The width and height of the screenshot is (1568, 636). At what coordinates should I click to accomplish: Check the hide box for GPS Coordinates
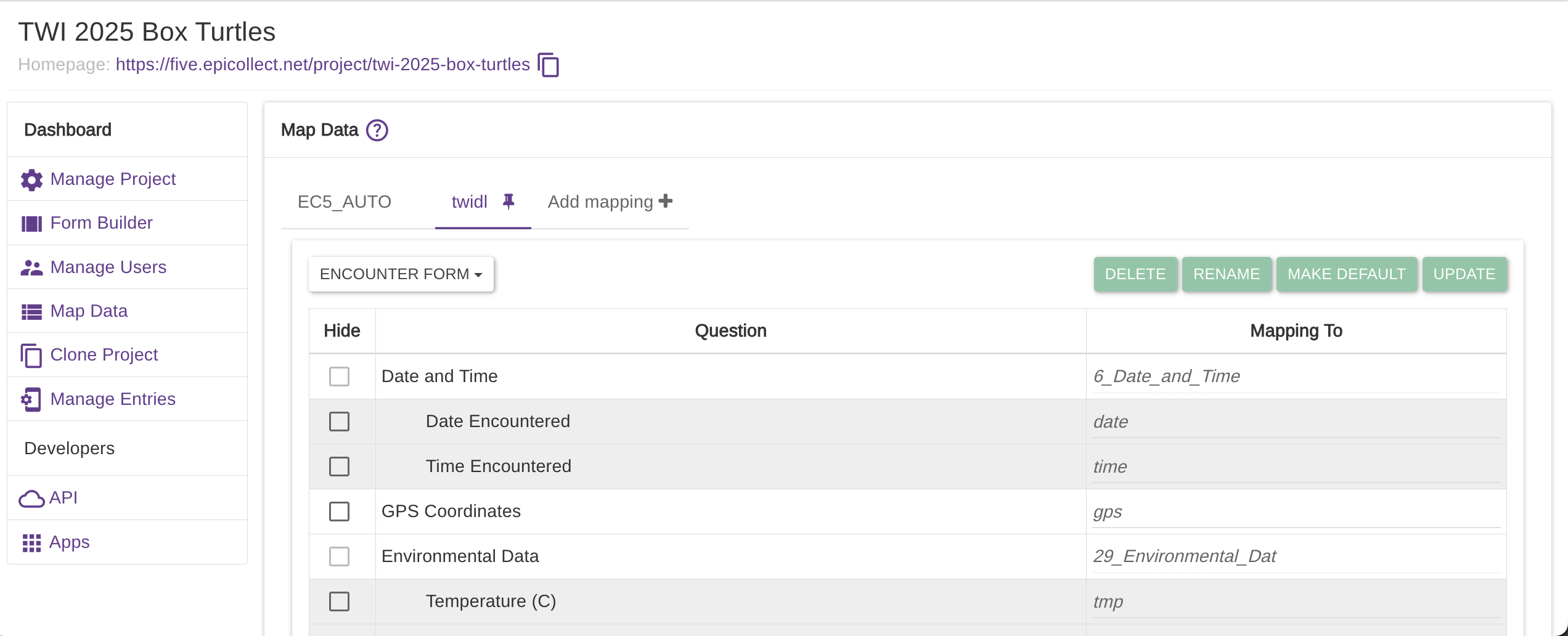point(339,512)
